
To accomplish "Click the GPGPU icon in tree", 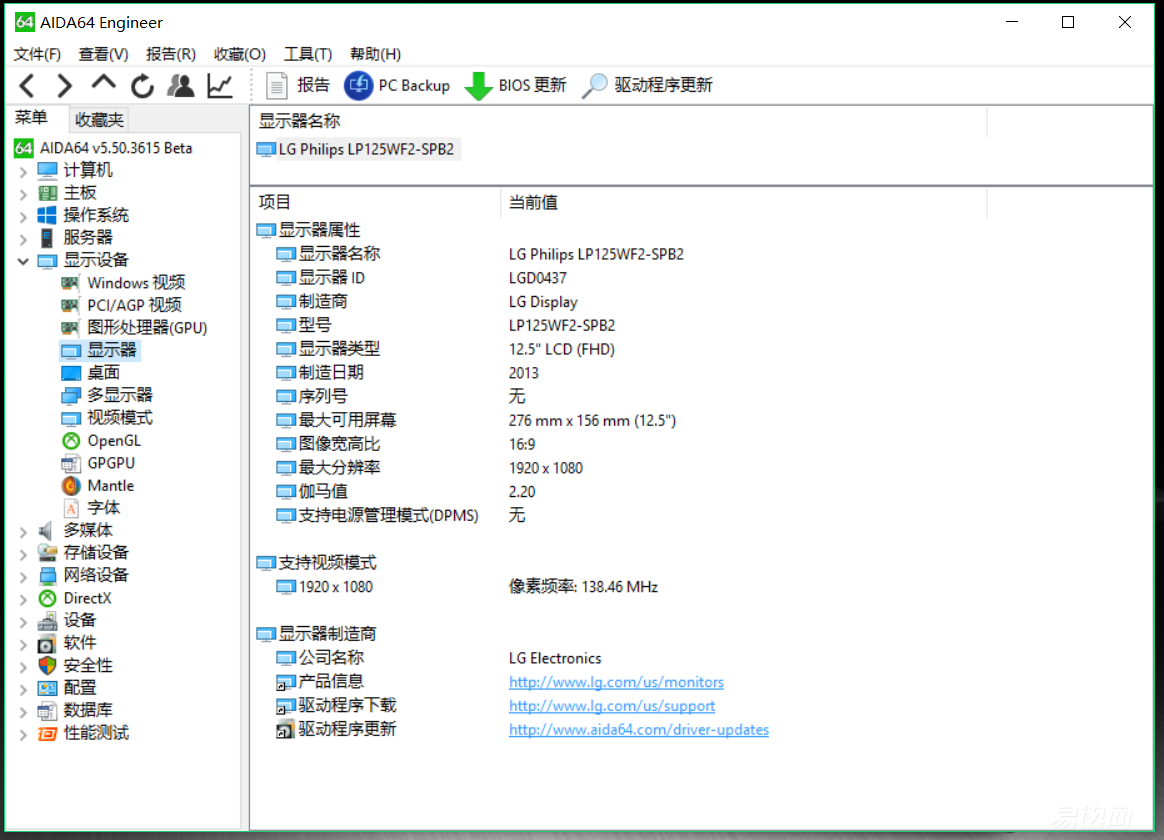I will coord(71,464).
